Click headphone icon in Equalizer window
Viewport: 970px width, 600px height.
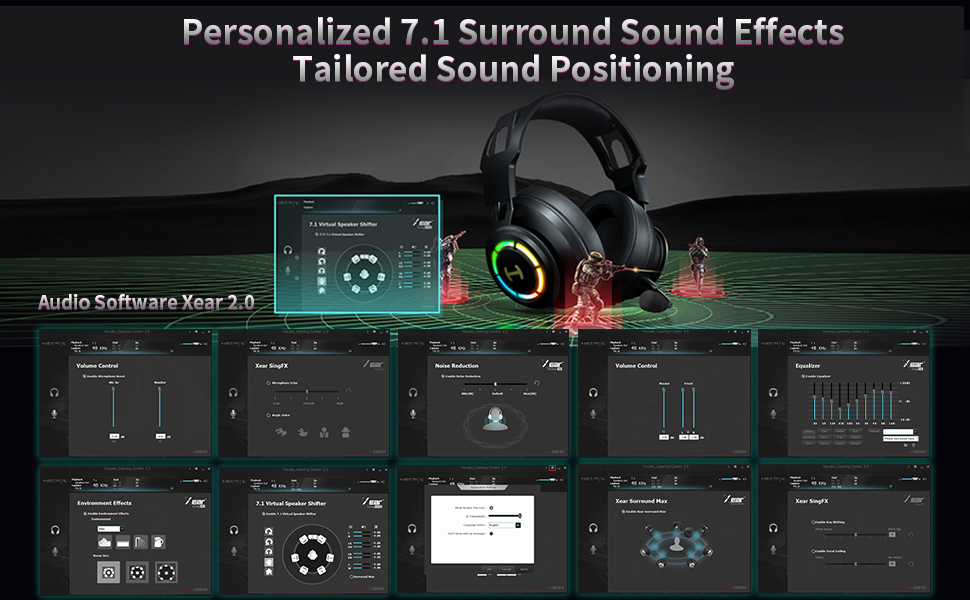(x=773, y=392)
